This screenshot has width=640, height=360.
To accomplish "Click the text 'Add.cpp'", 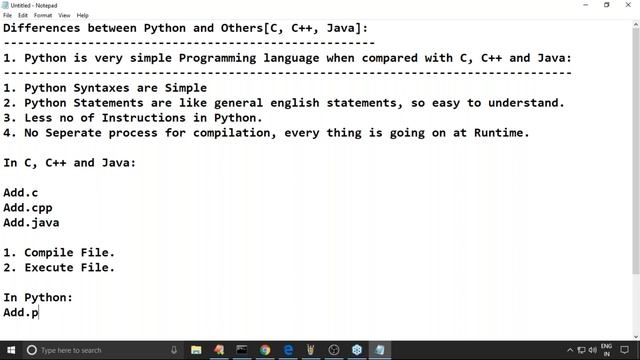I will coord(28,208).
